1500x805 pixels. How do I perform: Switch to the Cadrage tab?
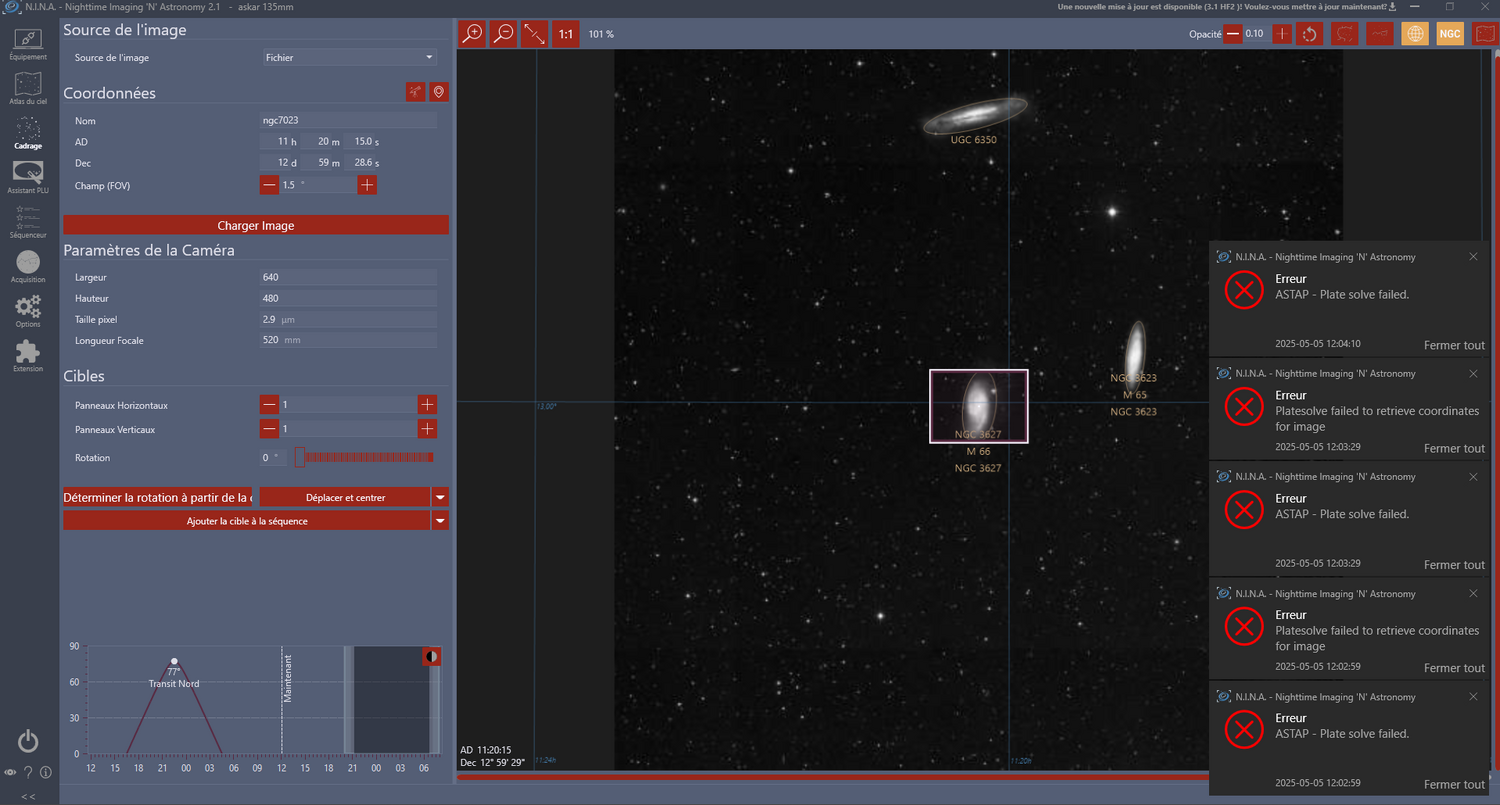(28, 133)
